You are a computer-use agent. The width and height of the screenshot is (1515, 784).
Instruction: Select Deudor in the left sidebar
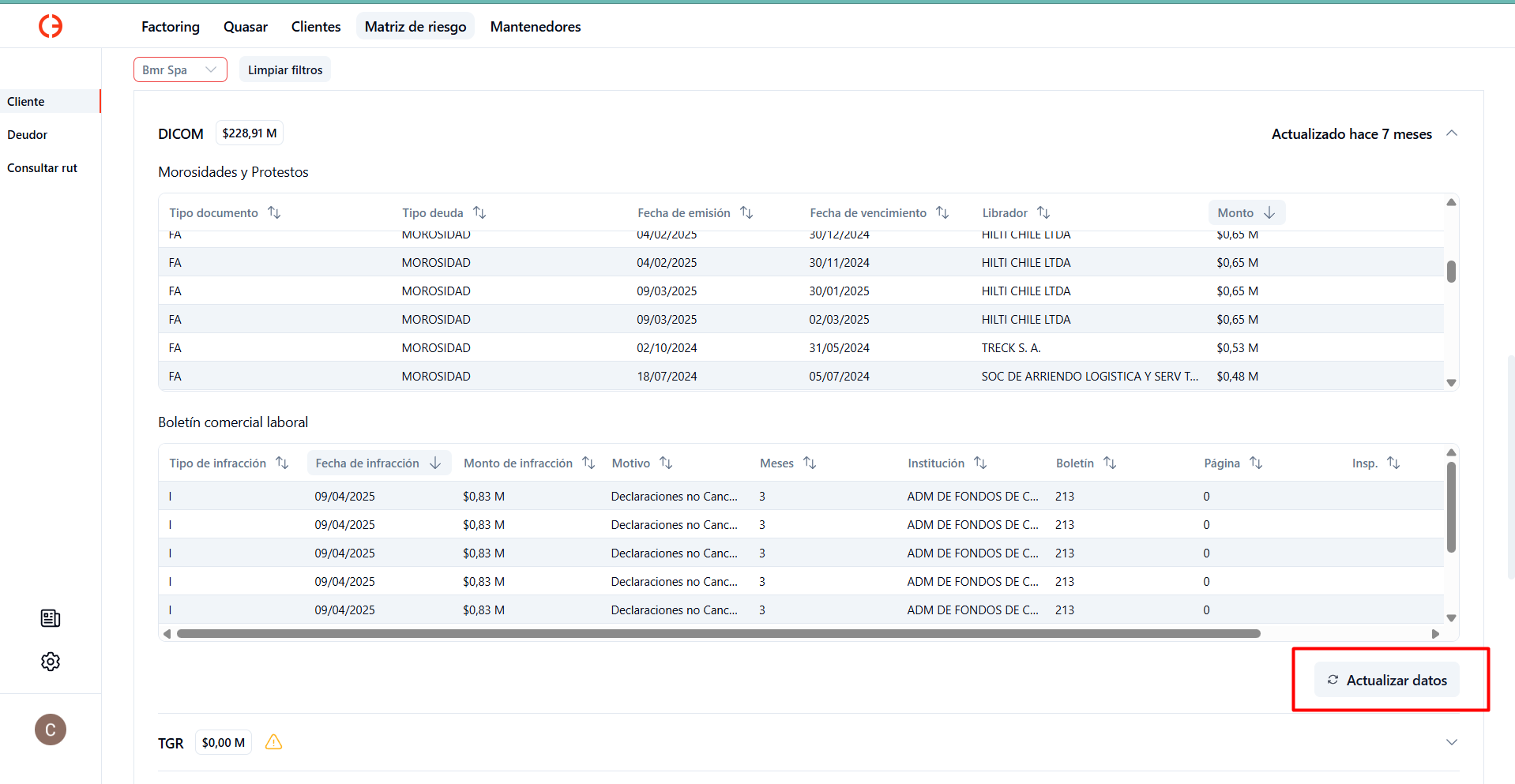28,135
